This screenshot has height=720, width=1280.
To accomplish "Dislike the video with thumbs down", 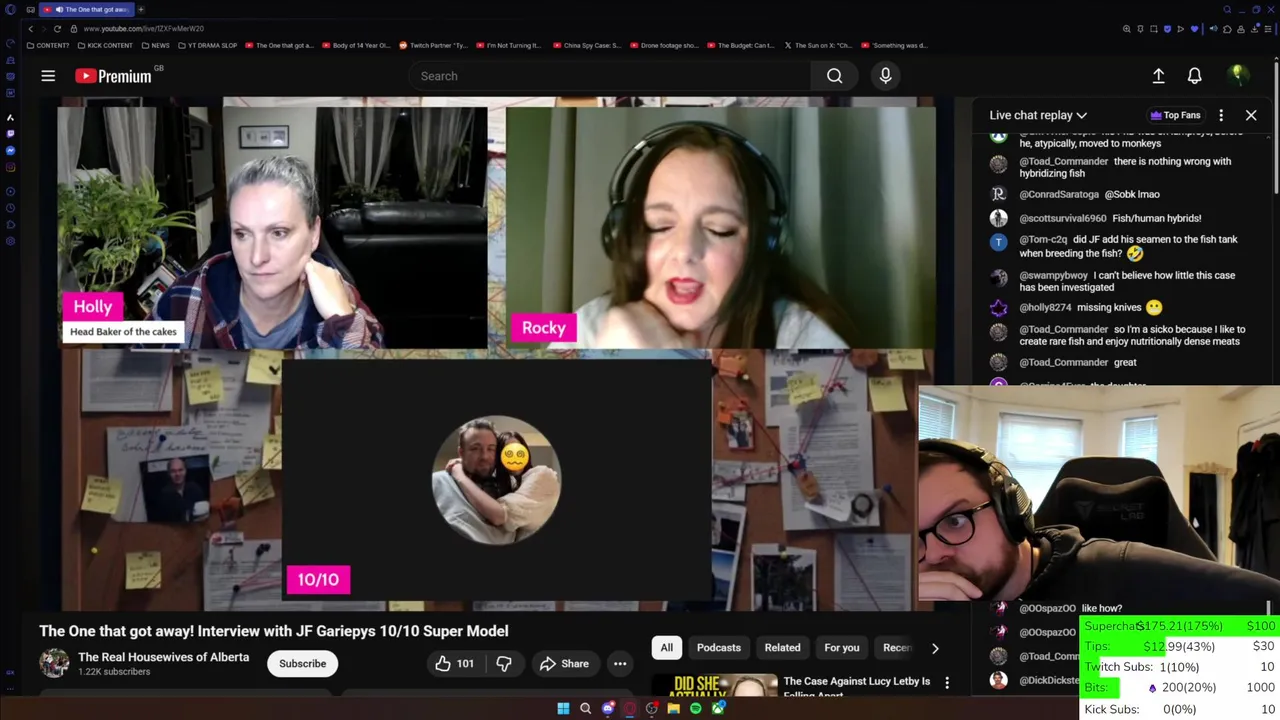I will pyautogui.click(x=504, y=664).
